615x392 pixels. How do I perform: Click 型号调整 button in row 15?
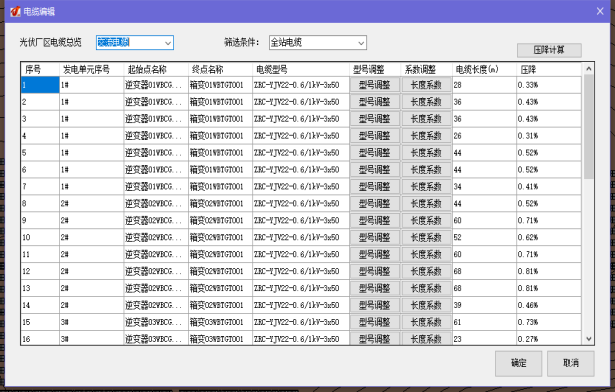375,322
